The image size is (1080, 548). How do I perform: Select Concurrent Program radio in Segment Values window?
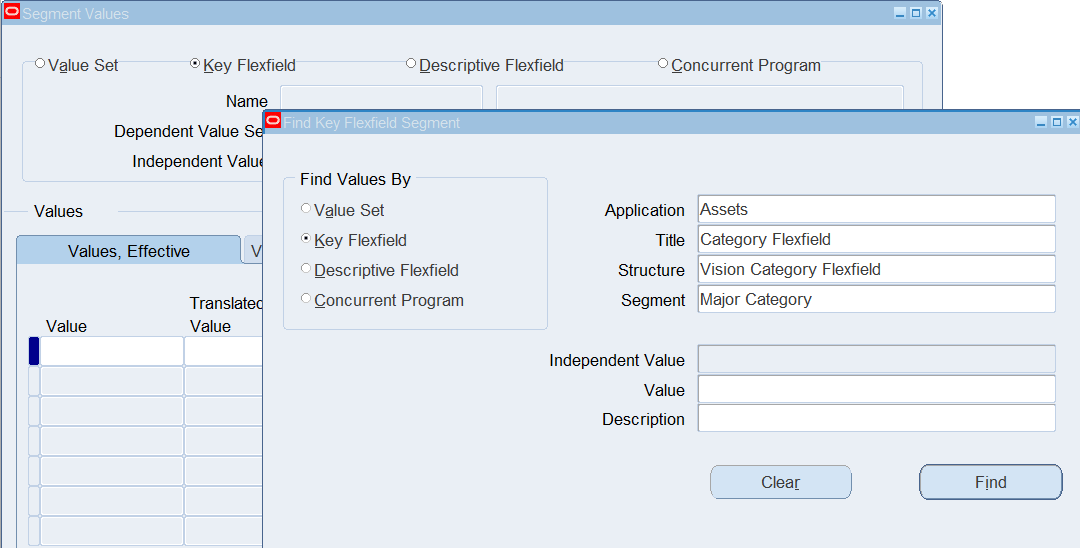coord(663,63)
